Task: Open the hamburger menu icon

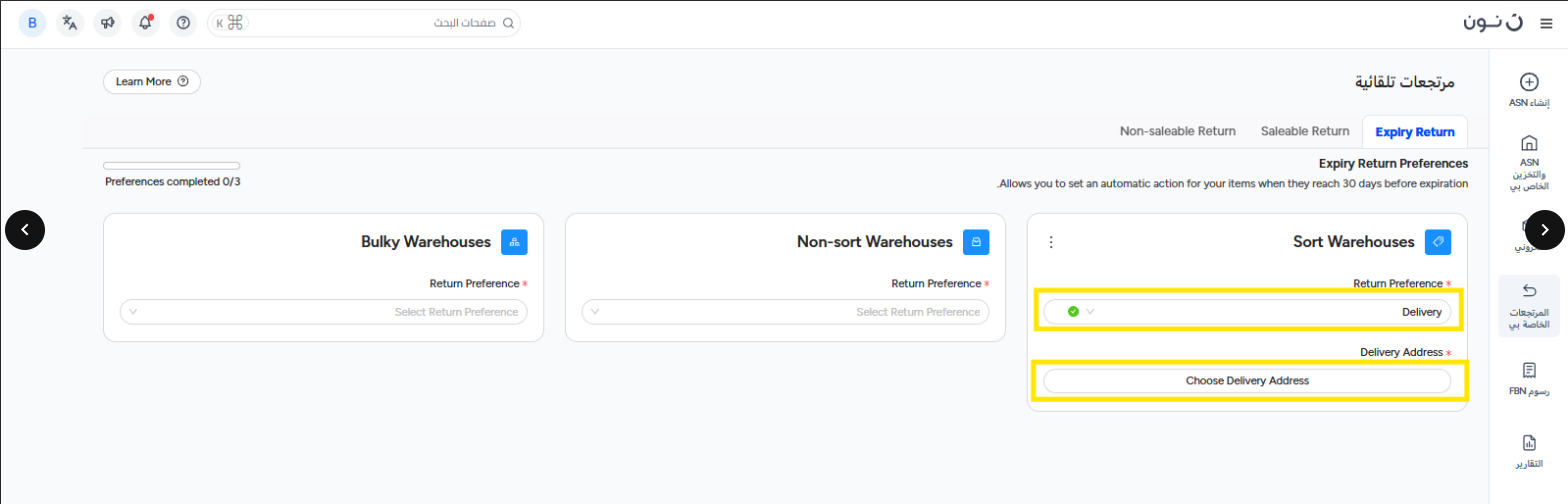Action: point(1545,23)
